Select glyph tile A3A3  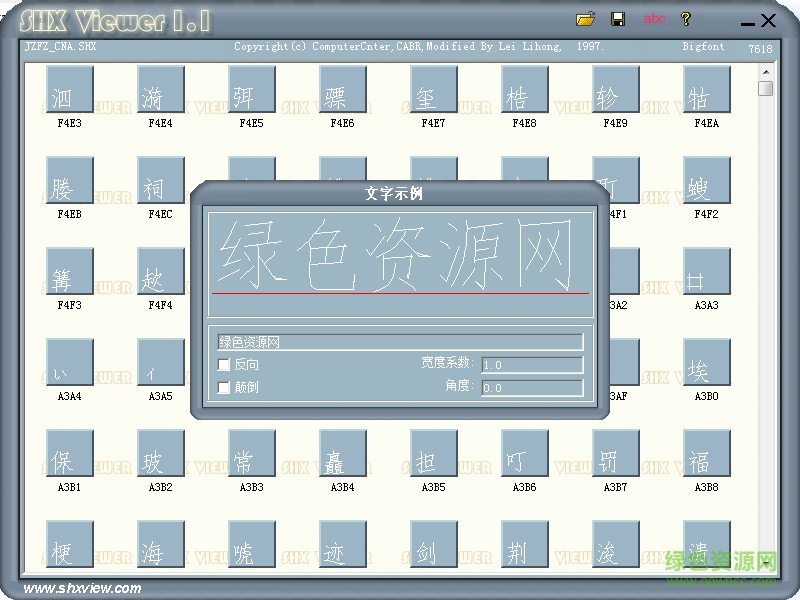[x=707, y=271]
